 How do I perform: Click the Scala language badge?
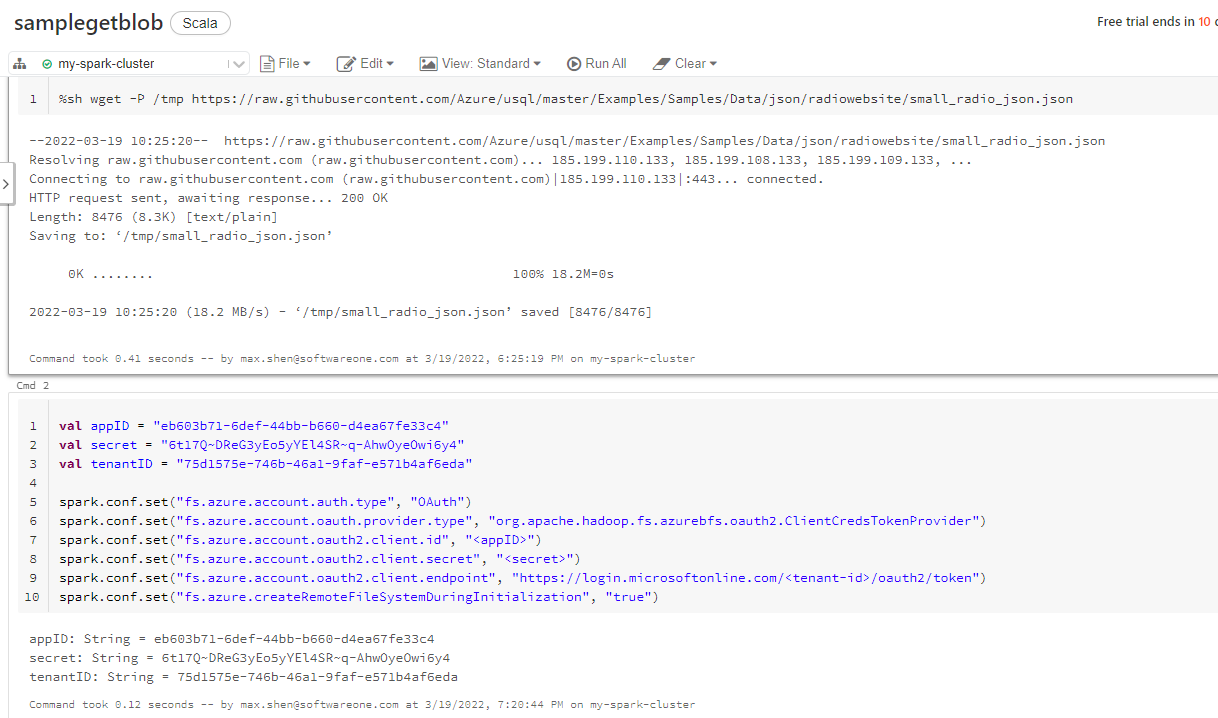[200, 22]
